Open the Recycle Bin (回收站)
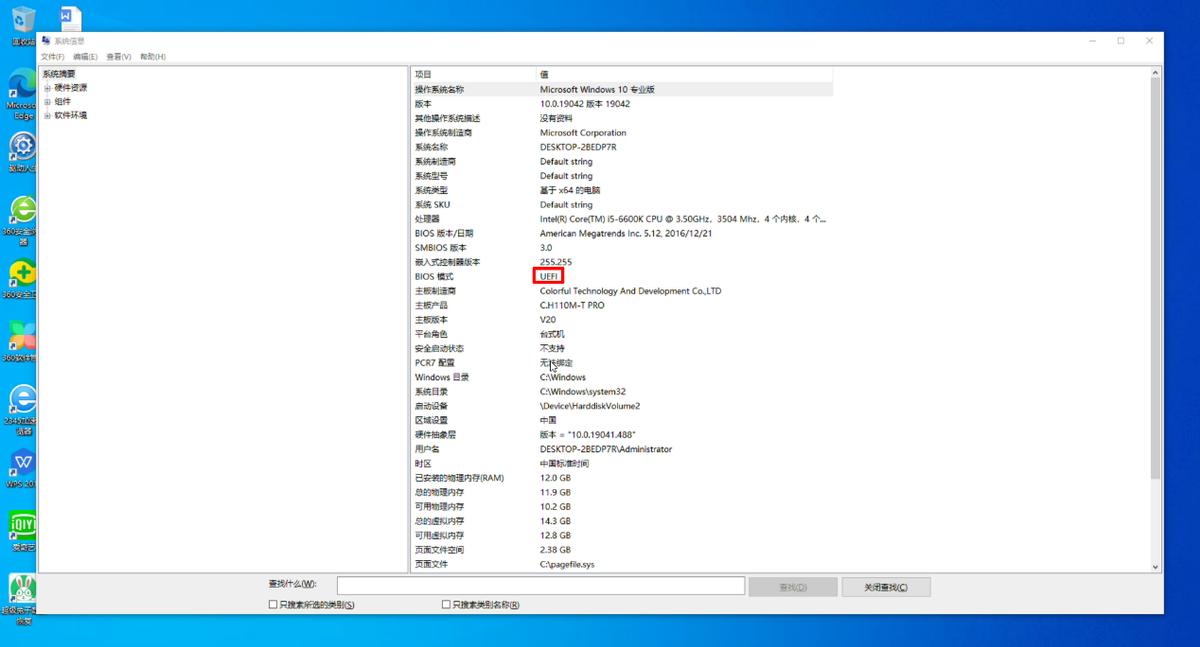The height and width of the screenshot is (647, 1200). (21, 20)
